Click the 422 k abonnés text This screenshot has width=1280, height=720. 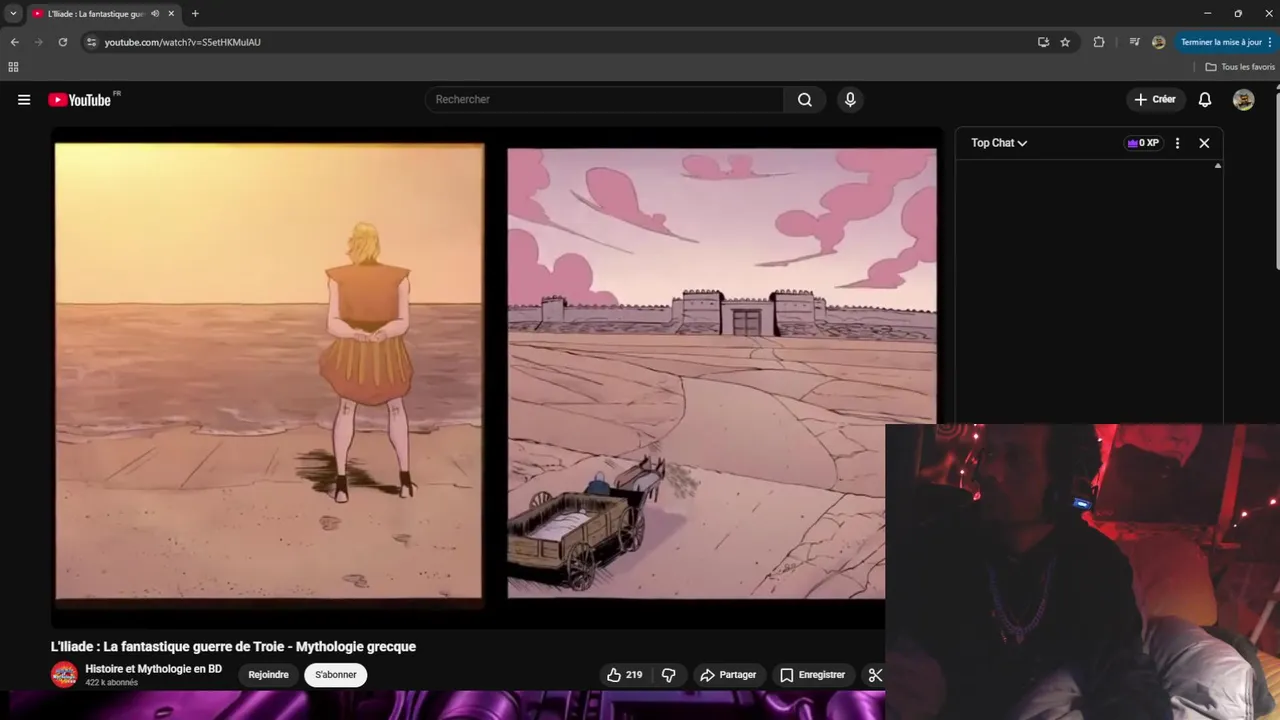click(x=111, y=683)
